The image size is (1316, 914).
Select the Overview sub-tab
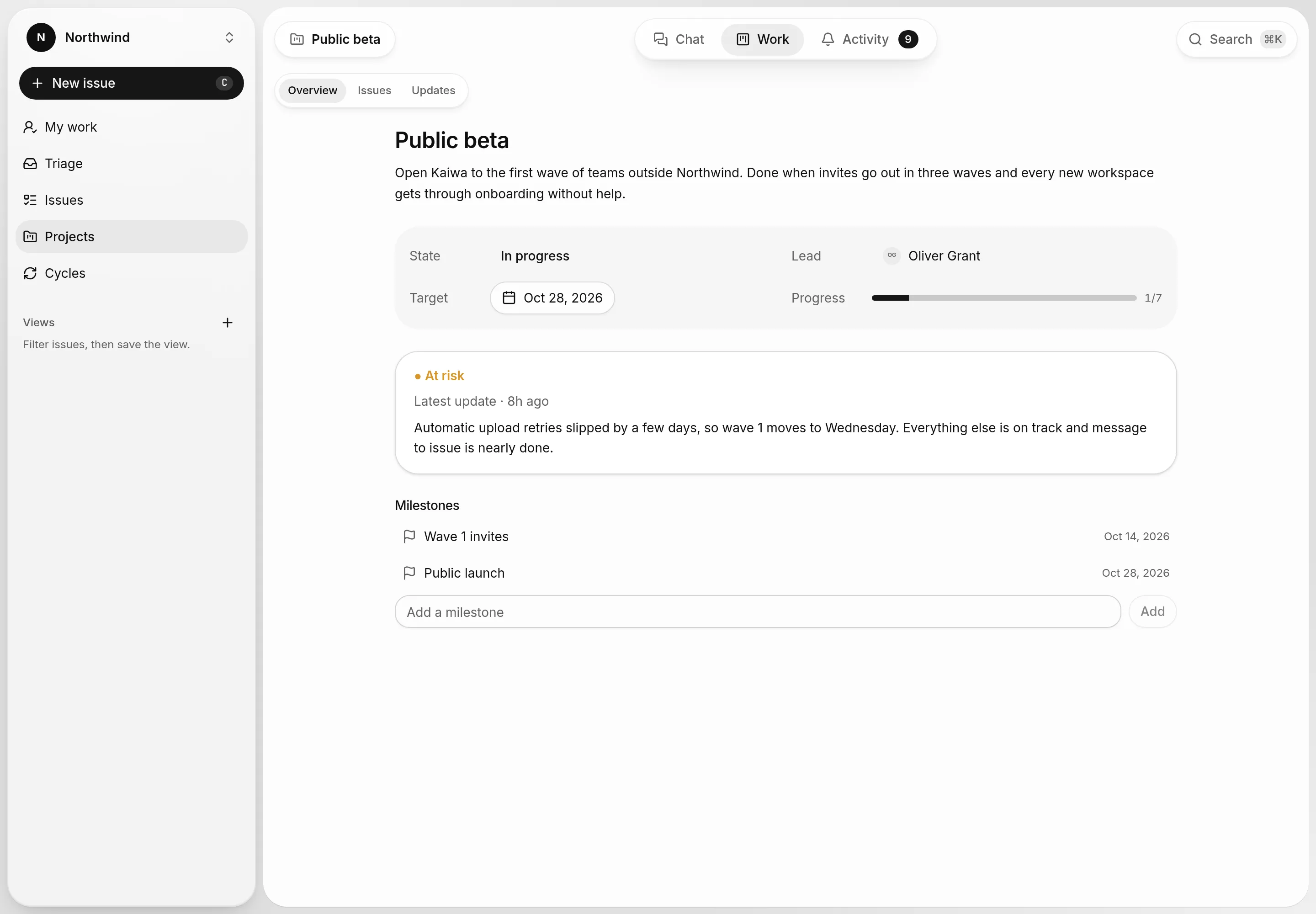(313, 90)
